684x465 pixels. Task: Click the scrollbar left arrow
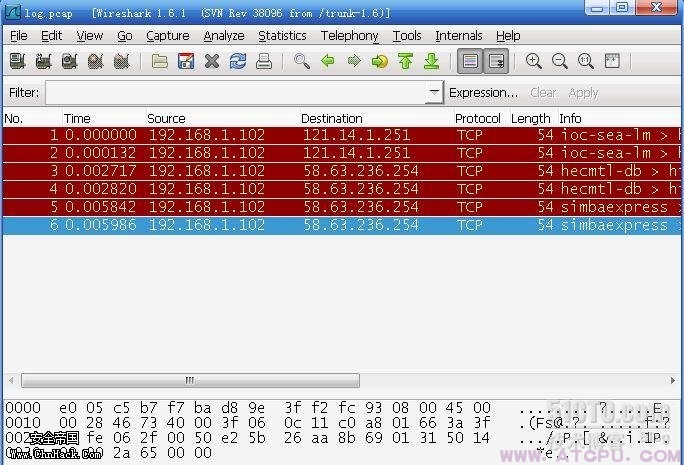coord(11,380)
